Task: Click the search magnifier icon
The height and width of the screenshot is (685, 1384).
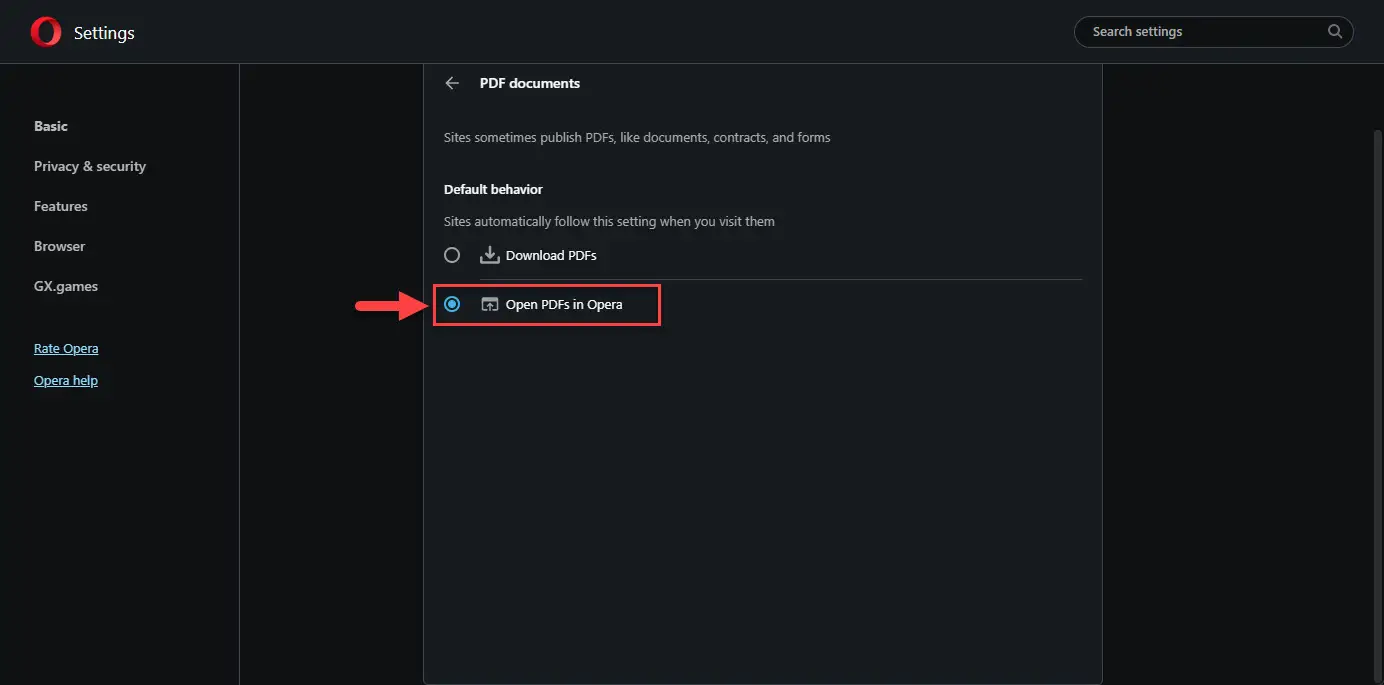Action: (x=1335, y=32)
